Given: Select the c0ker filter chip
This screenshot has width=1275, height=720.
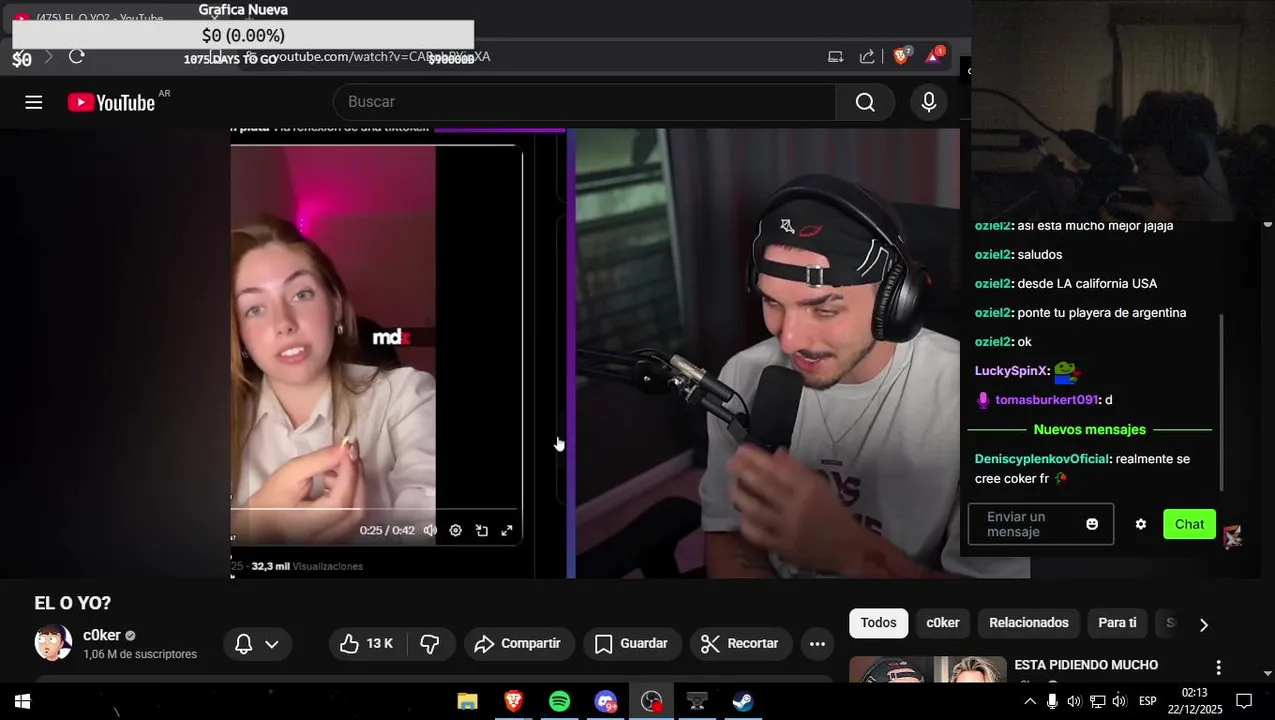Looking at the screenshot, I should [943, 623].
